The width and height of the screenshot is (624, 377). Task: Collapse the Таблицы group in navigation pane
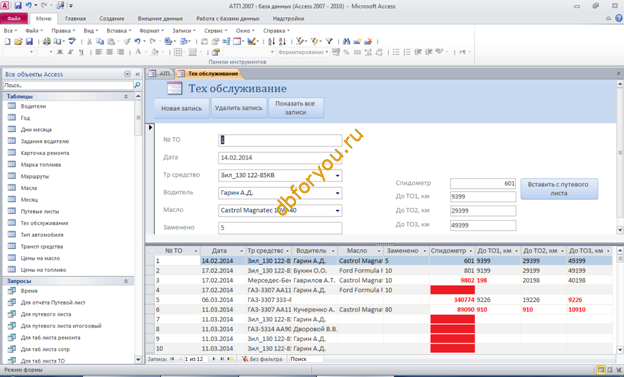(126, 96)
